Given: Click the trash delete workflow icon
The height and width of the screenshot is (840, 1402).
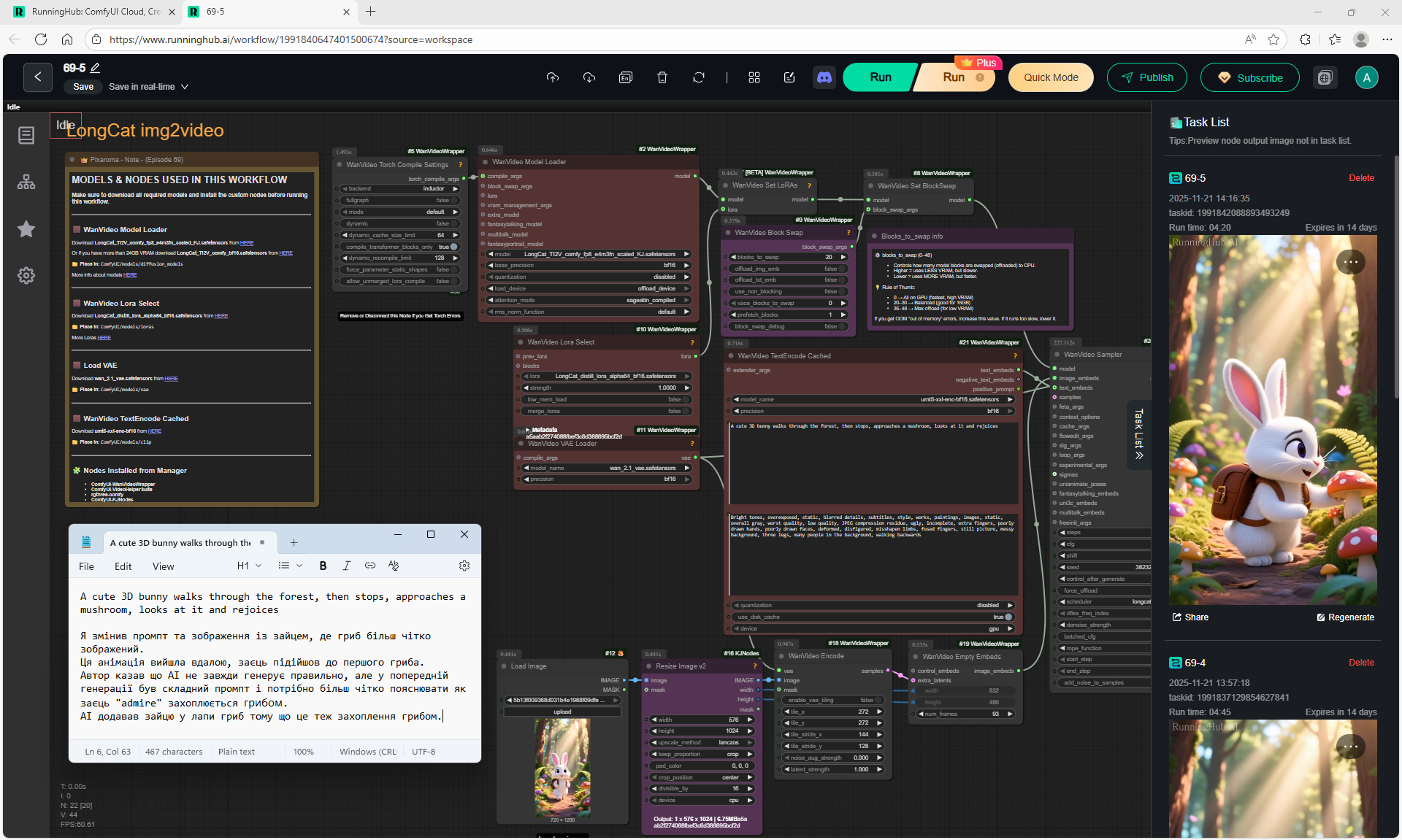Looking at the screenshot, I should pos(662,77).
